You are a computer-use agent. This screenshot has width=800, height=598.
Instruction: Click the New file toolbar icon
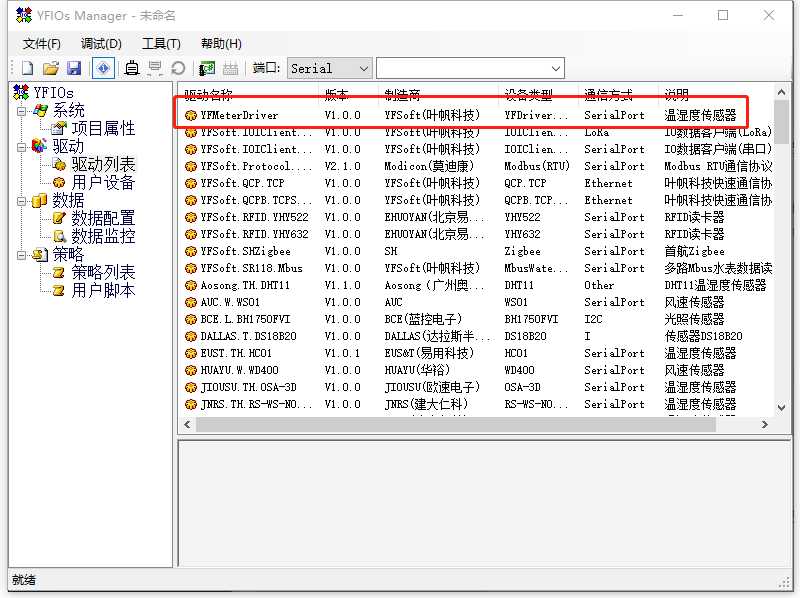[x=27, y=68]
